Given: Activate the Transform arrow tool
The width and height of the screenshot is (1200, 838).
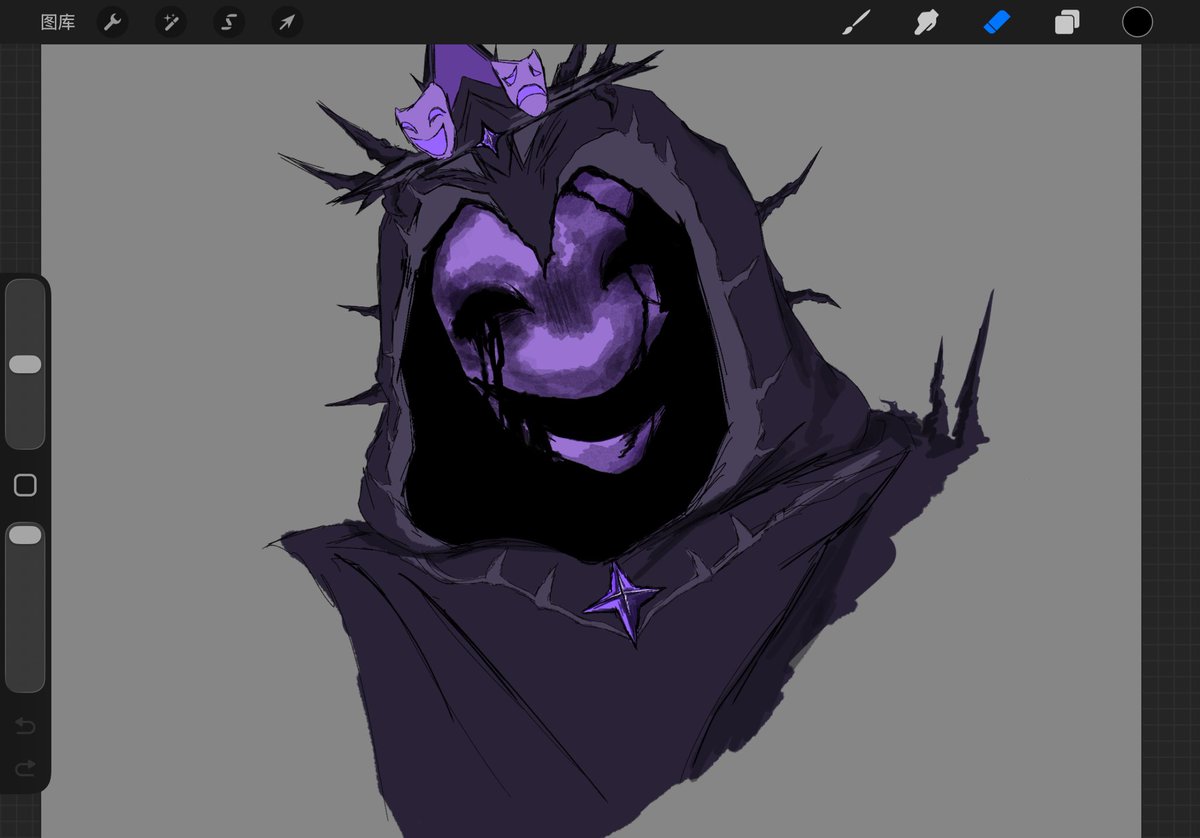Looking at the screenshot, I should tap(288, 22).
